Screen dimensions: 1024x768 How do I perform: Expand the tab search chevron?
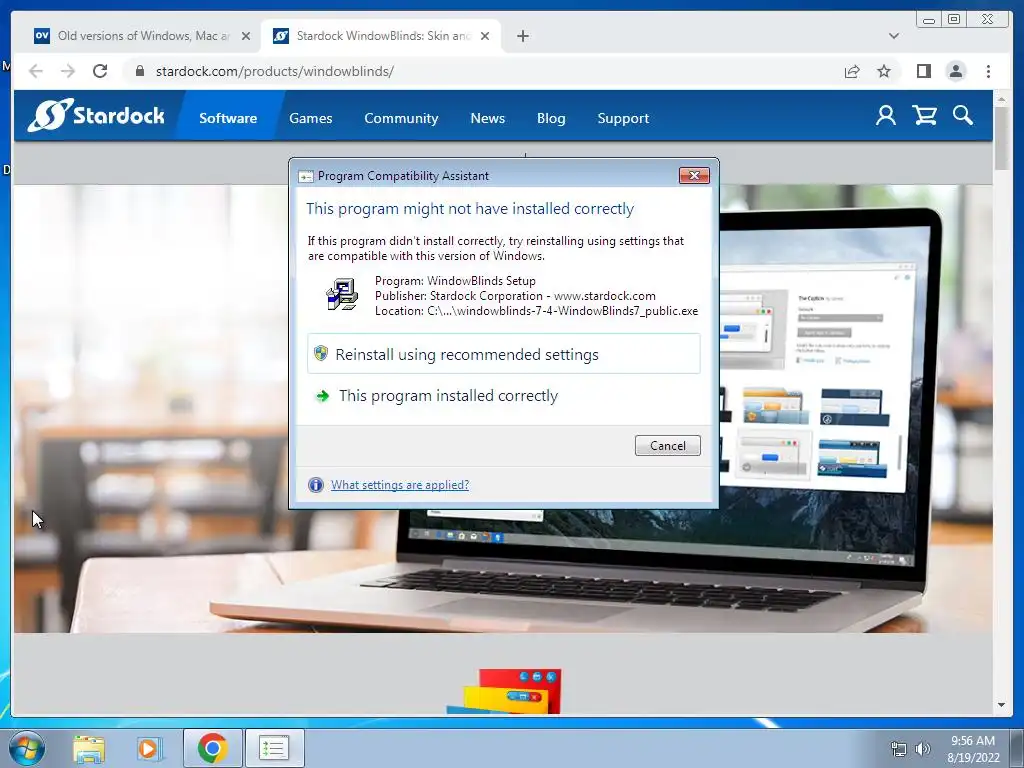pos(893,36)
